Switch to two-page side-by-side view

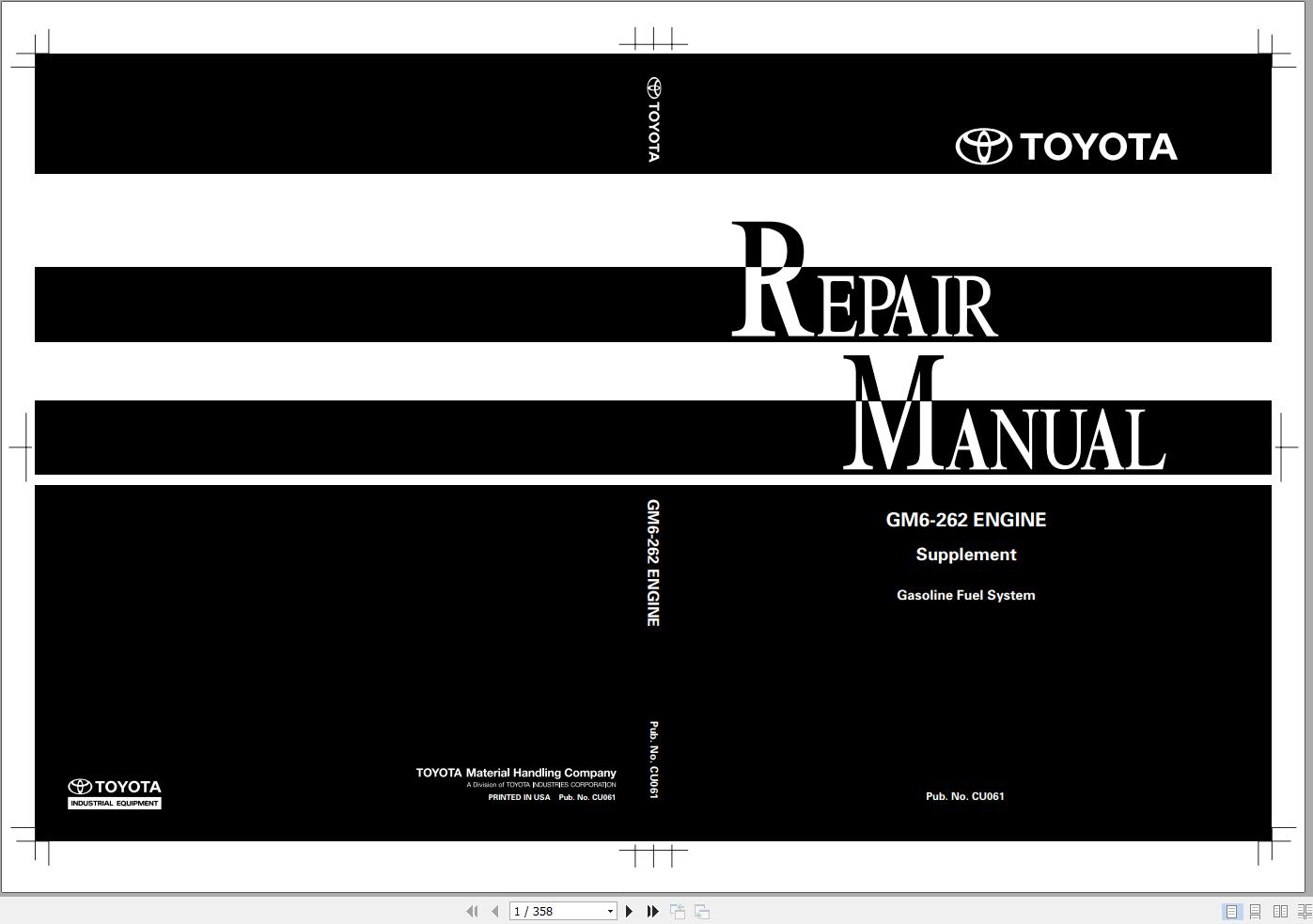pos(1280,911)
